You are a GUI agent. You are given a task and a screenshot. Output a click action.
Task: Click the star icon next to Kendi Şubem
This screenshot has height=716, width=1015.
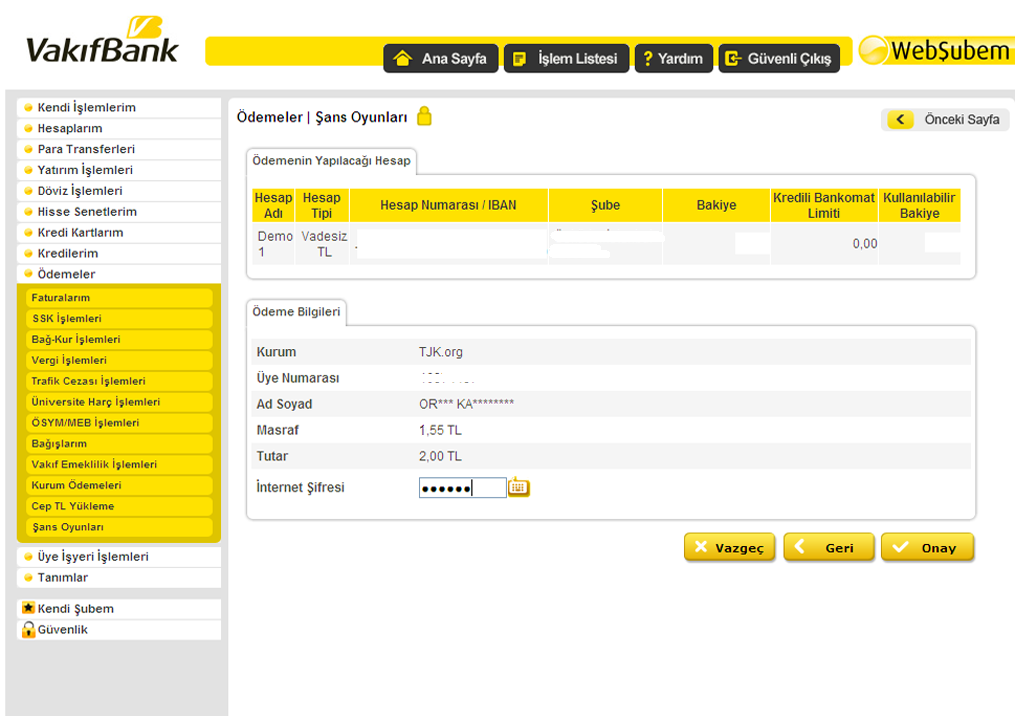pyautogui.click(x=28, y=608)
